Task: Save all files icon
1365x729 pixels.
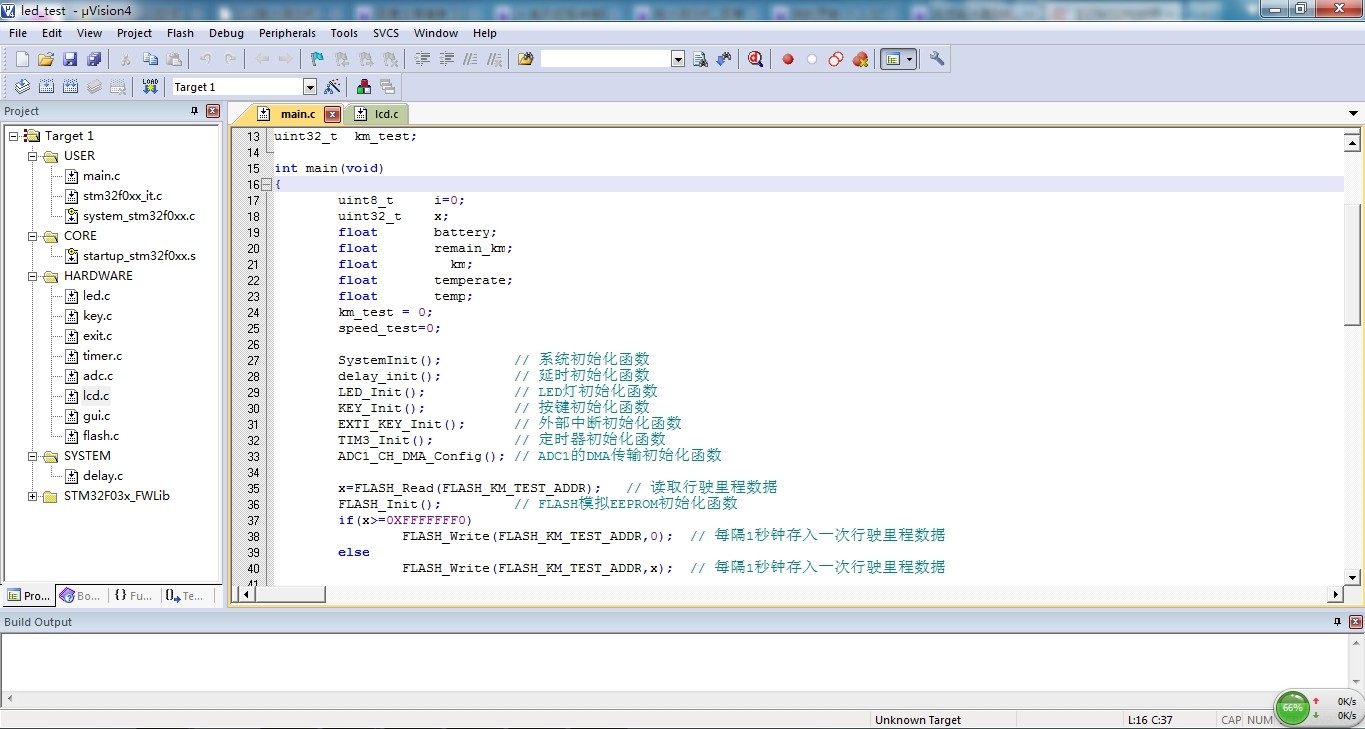Action: (94, 59)
